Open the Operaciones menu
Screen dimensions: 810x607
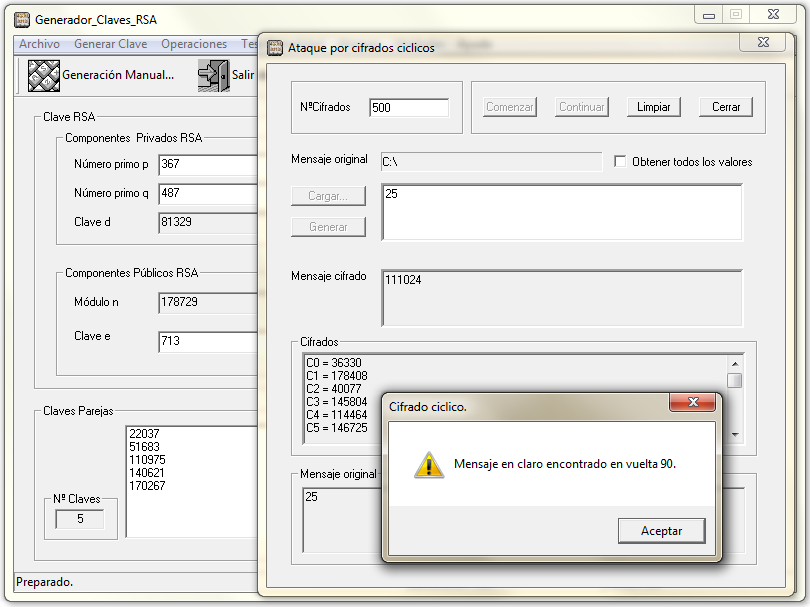pos(194,44)
